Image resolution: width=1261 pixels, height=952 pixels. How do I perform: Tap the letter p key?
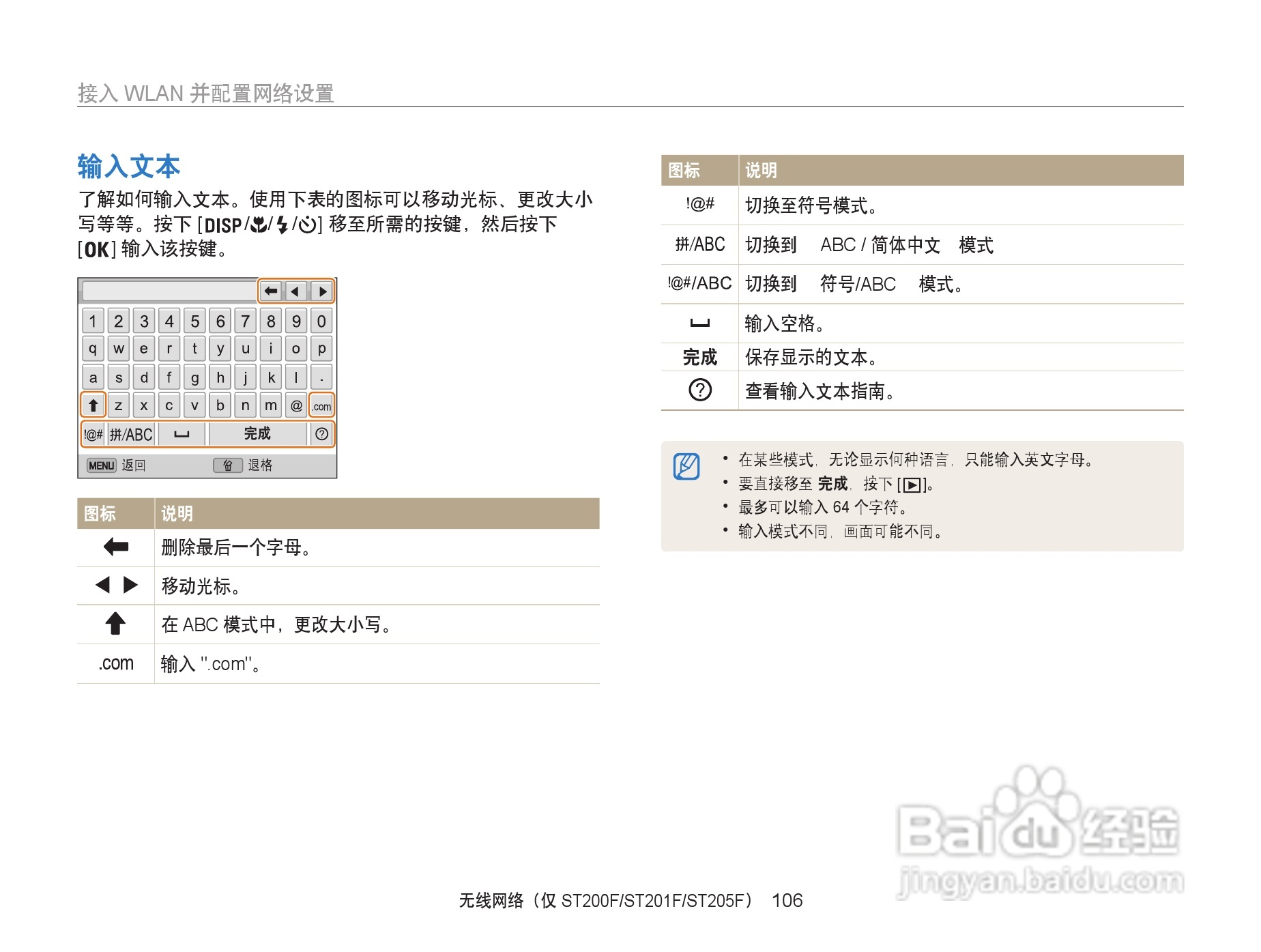321,349
